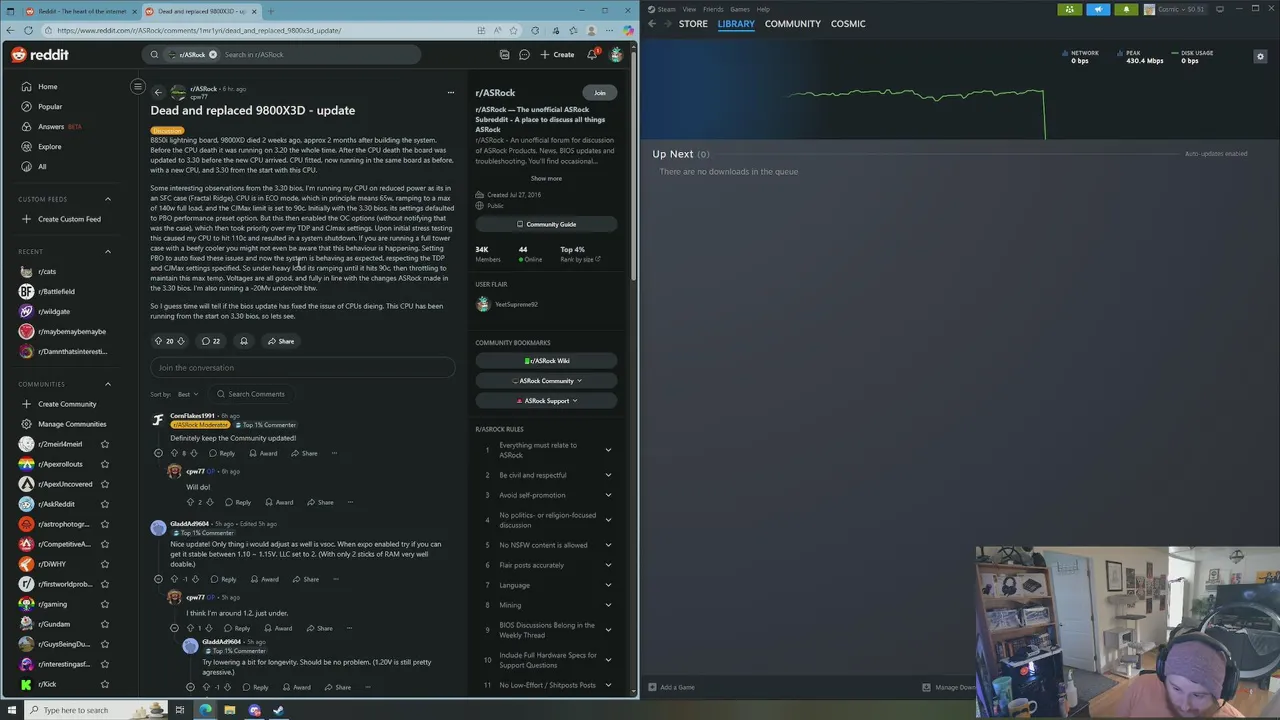Favorite r/AskReddit with its star

pos(105,504)
